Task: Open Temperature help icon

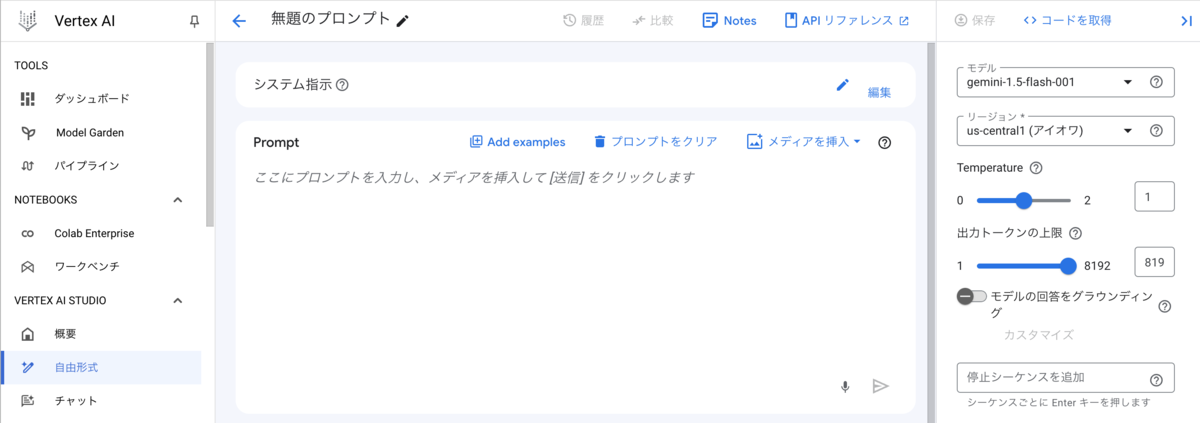Action: coord(1035,168)
